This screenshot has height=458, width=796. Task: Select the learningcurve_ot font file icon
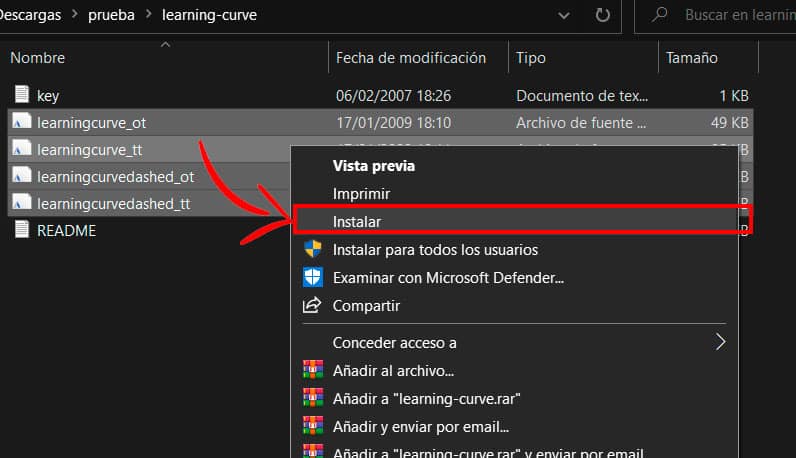coord(22,123)
